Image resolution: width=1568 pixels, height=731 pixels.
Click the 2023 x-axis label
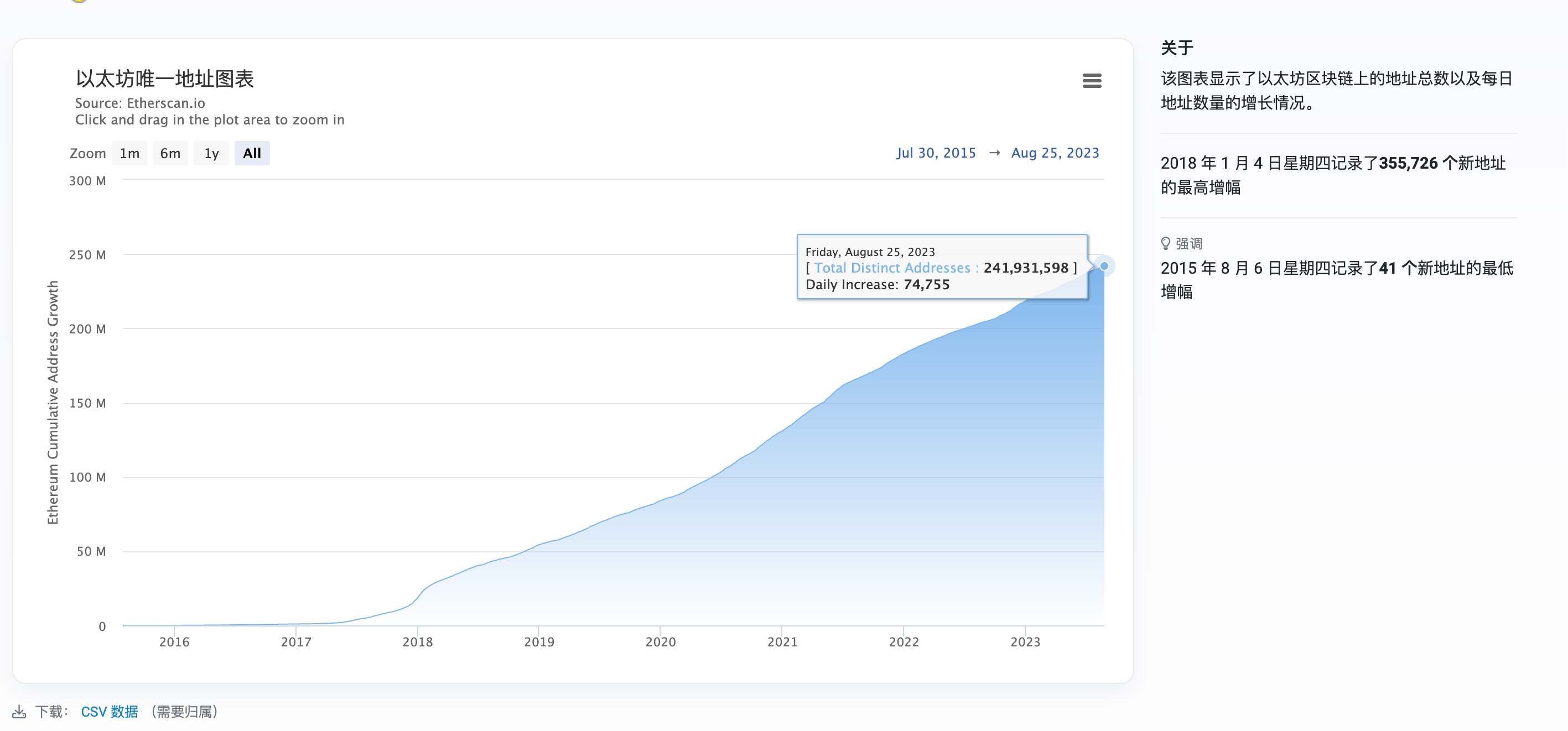click(1025, 641)
